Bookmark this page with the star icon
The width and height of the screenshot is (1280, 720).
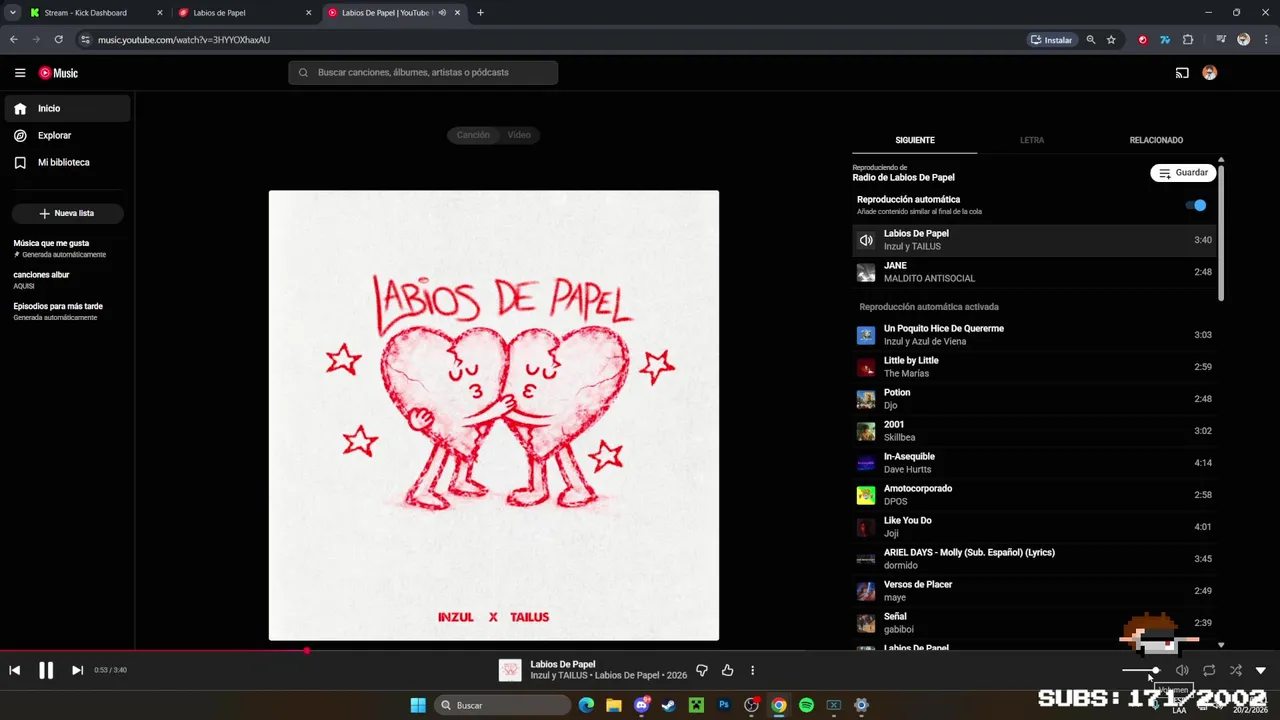[1111, 40]
